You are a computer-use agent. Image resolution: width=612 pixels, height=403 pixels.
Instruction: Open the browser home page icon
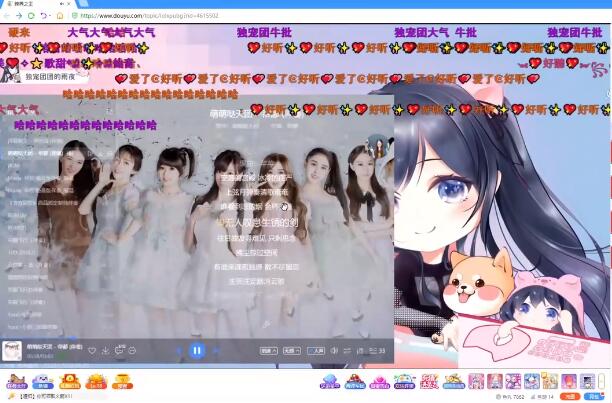(x=60, y=16)
